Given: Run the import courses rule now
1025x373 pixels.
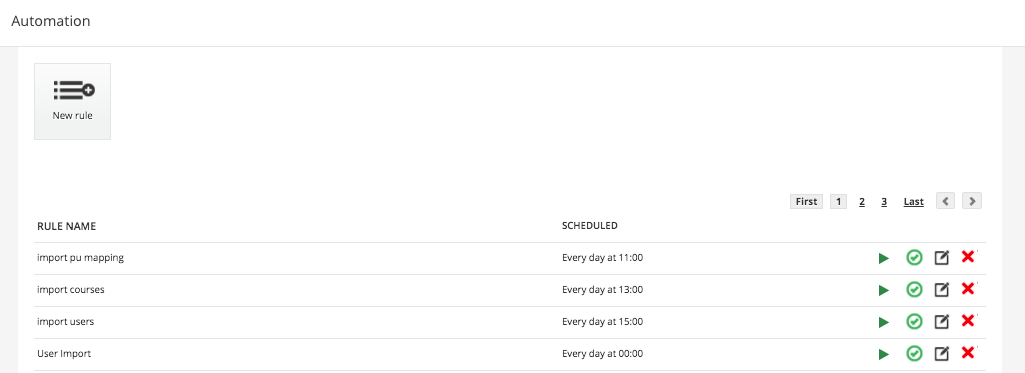Looking at the screenshot, I should pyautogui.click(x=884, y=290).
